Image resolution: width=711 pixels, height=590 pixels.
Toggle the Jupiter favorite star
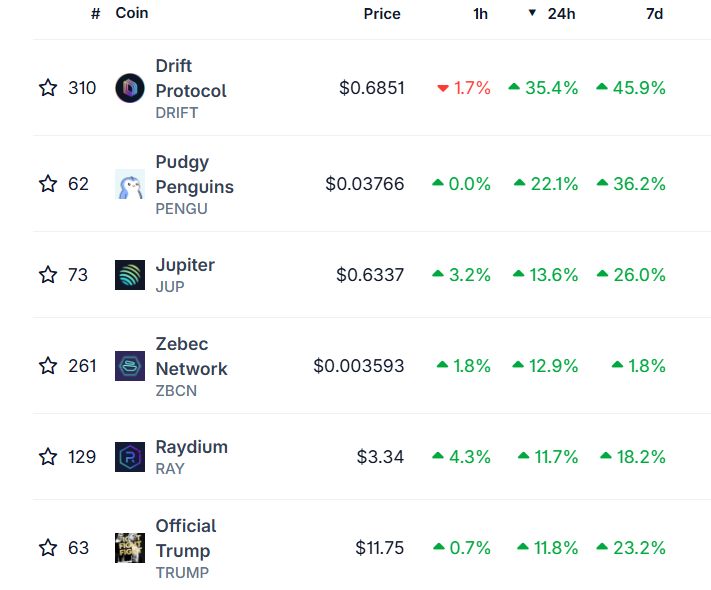click(x=48, y=274)
